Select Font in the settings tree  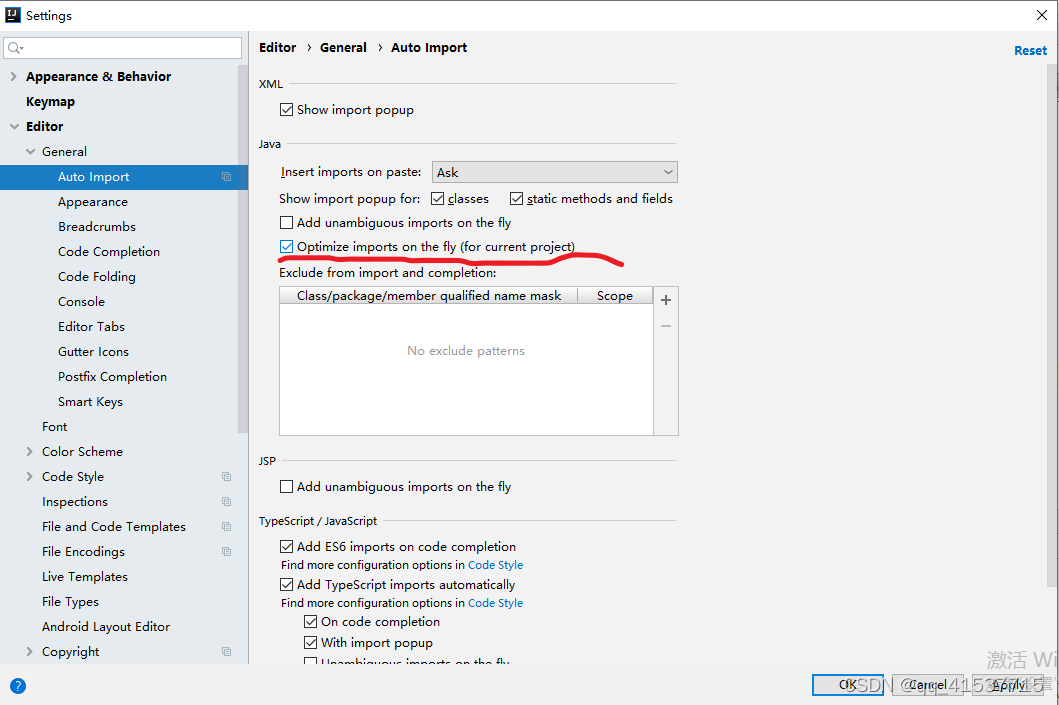(54, 427)
